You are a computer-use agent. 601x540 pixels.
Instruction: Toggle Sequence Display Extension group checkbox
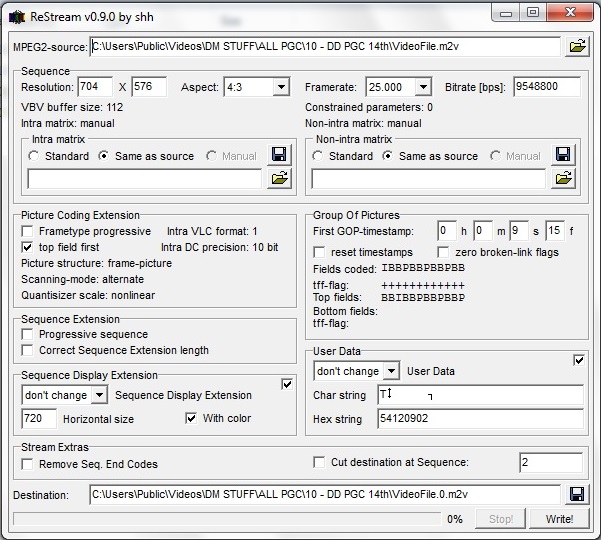click(287, 384)
